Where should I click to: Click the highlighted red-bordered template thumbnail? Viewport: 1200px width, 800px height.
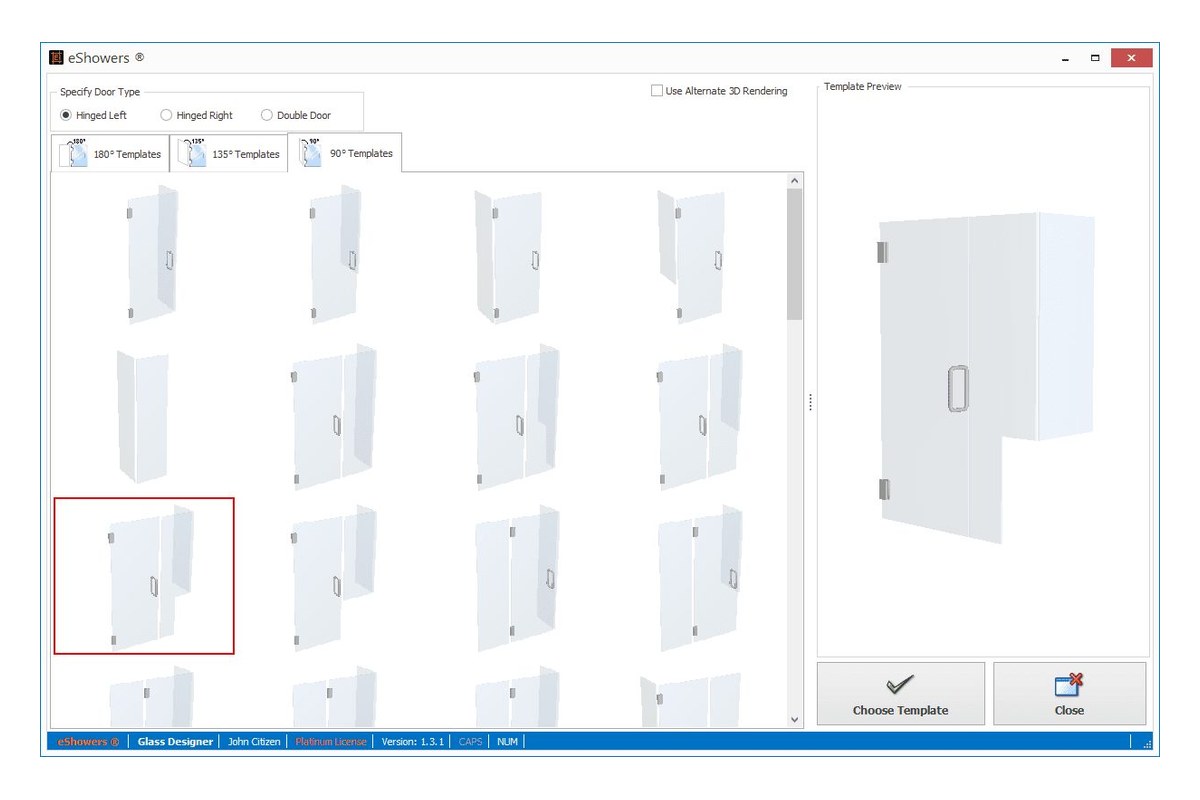click(144, 576)
